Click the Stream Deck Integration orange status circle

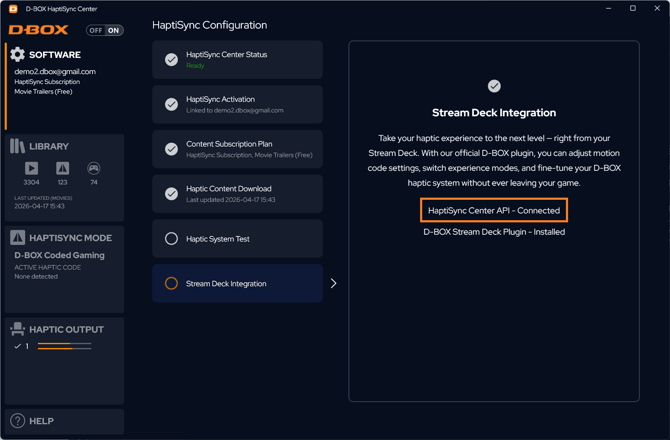tap(171, 284)
